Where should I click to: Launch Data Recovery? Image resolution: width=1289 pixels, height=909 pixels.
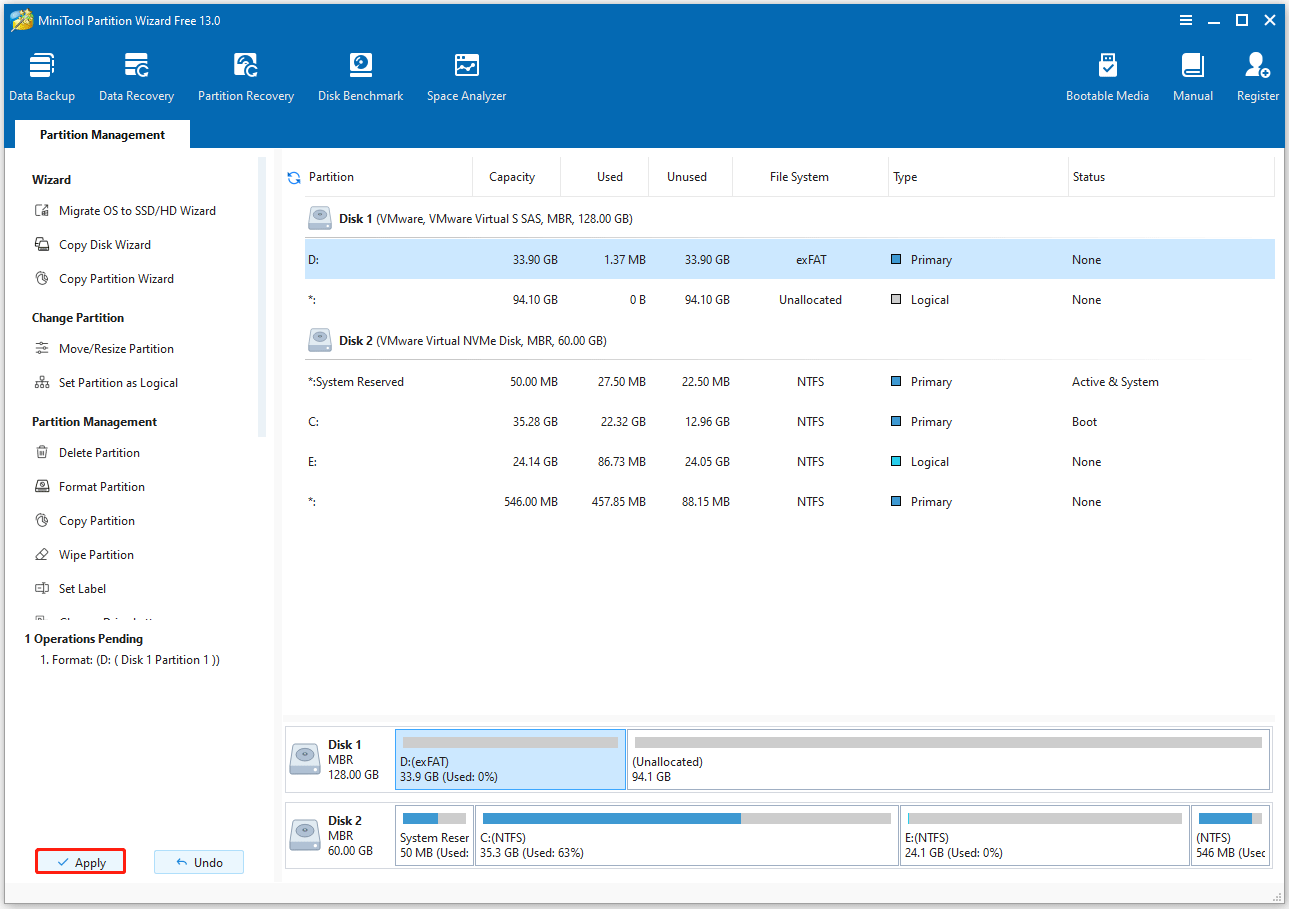[x=136, y=75]
